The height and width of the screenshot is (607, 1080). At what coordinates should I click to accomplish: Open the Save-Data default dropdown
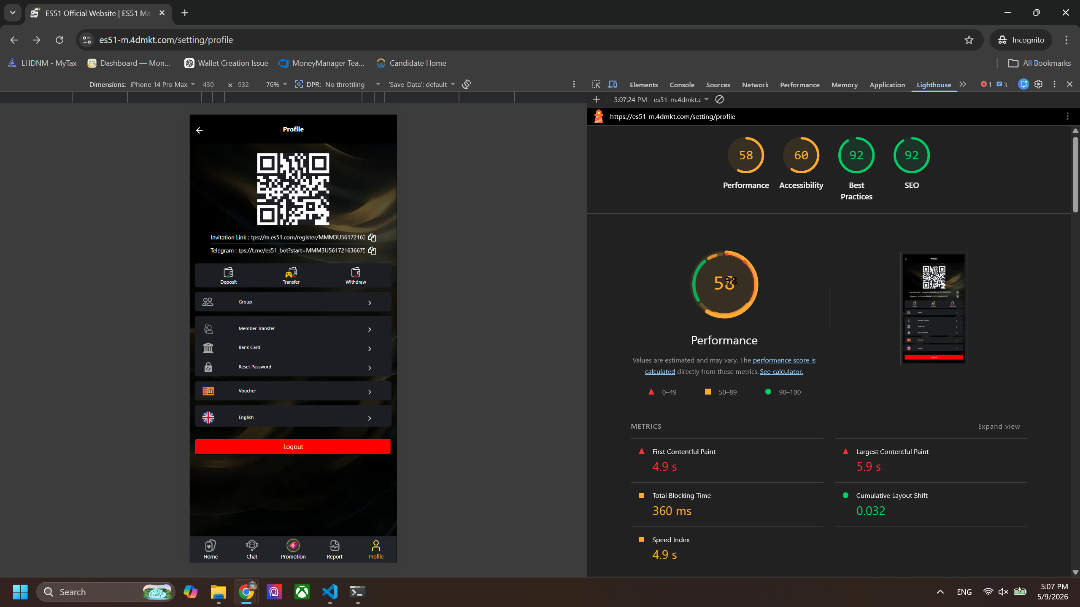point(422,84)
